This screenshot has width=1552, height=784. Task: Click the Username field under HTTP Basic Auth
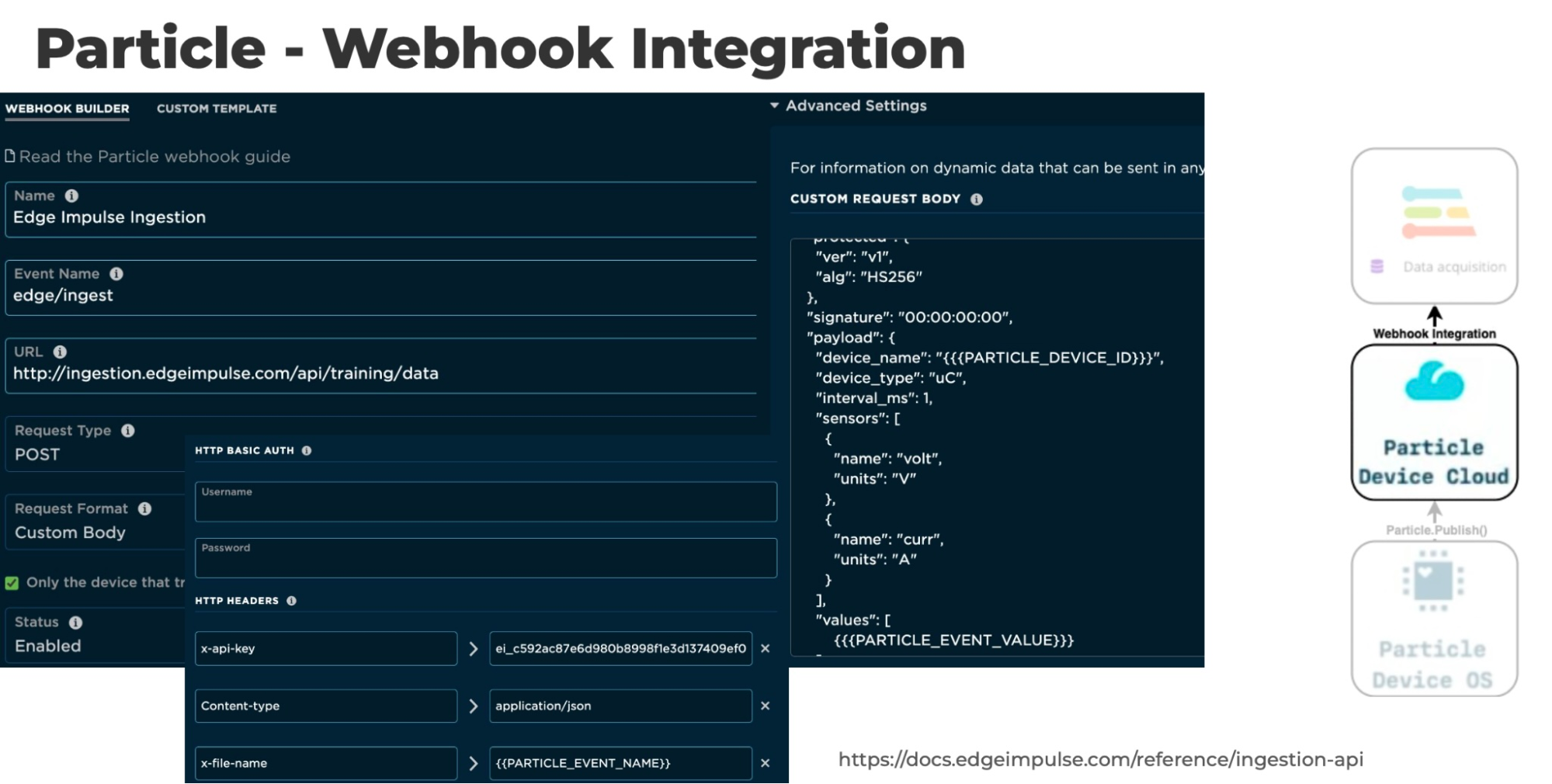486,501
